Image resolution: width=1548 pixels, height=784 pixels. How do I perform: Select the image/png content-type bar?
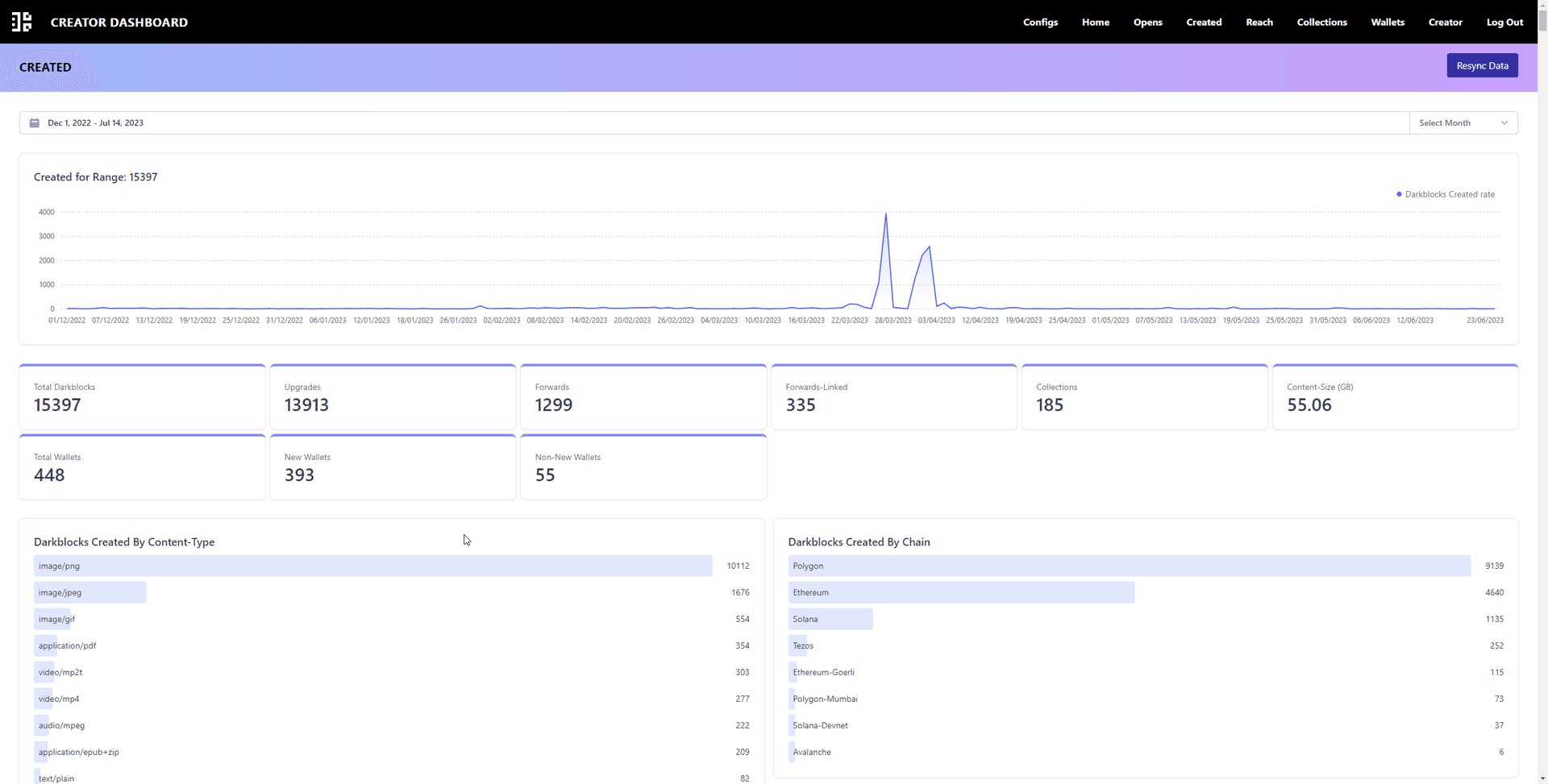click(372, 566)
